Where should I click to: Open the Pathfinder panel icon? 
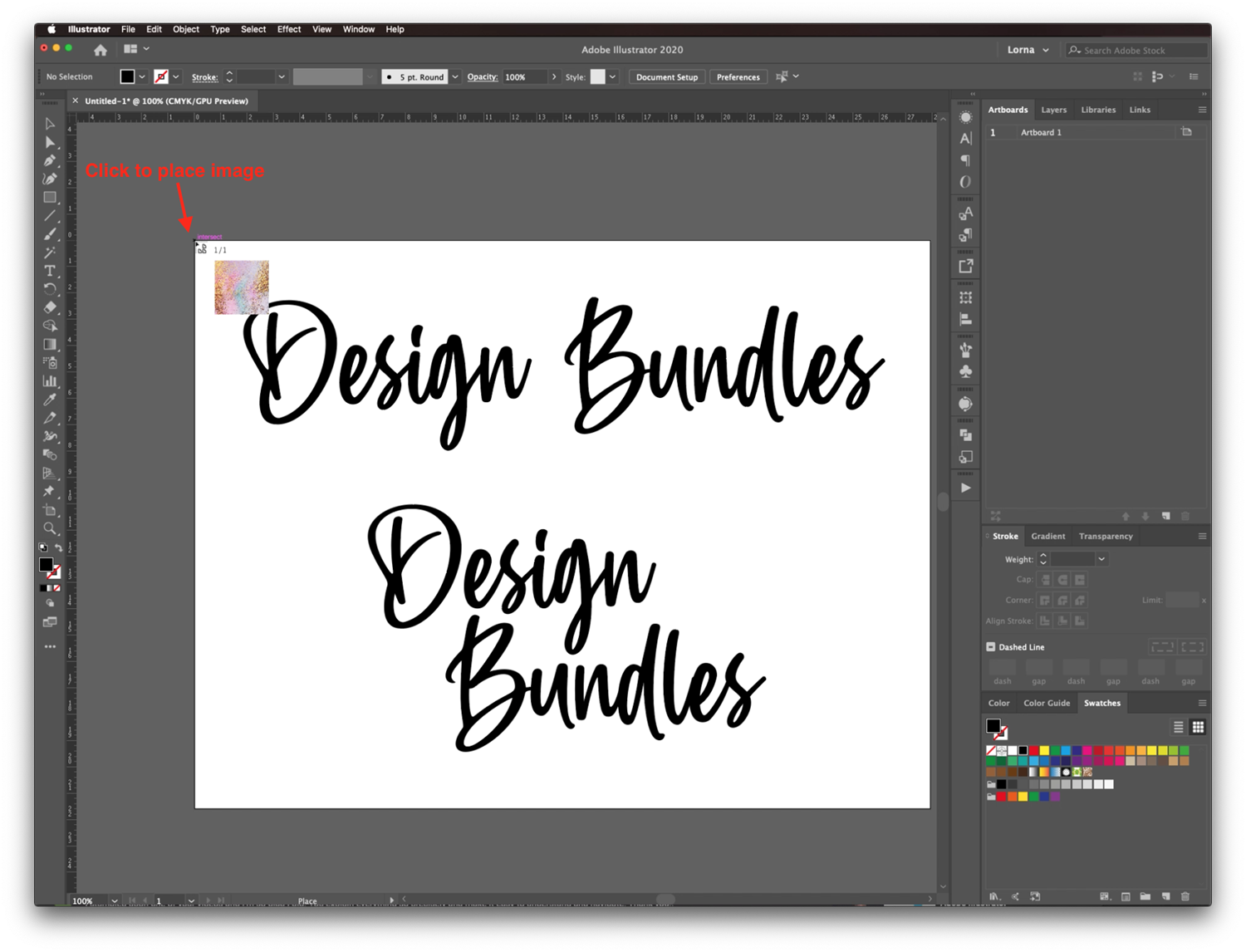[965, 435]
